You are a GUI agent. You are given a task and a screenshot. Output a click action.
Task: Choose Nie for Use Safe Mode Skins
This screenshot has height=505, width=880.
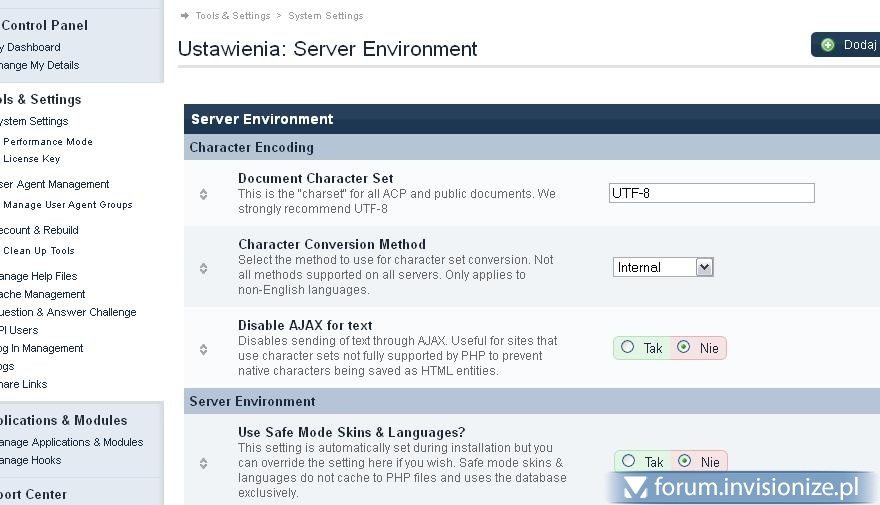[684, 461]
